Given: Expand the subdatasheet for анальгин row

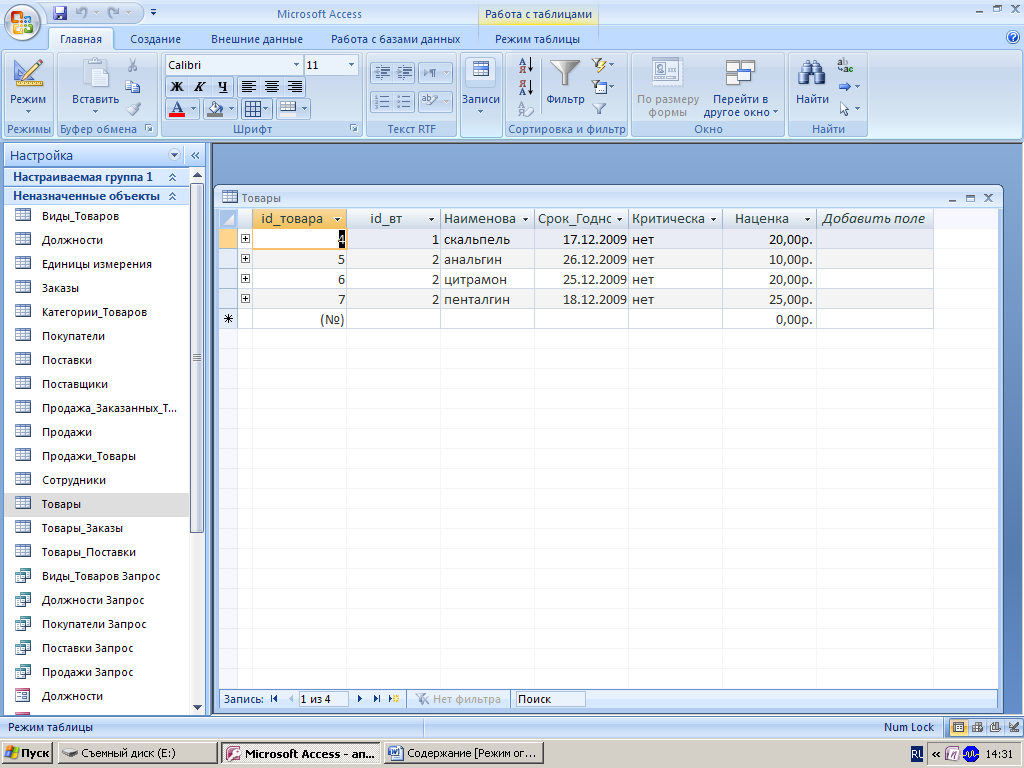Looking at the screenshot, I should (246, 259).
